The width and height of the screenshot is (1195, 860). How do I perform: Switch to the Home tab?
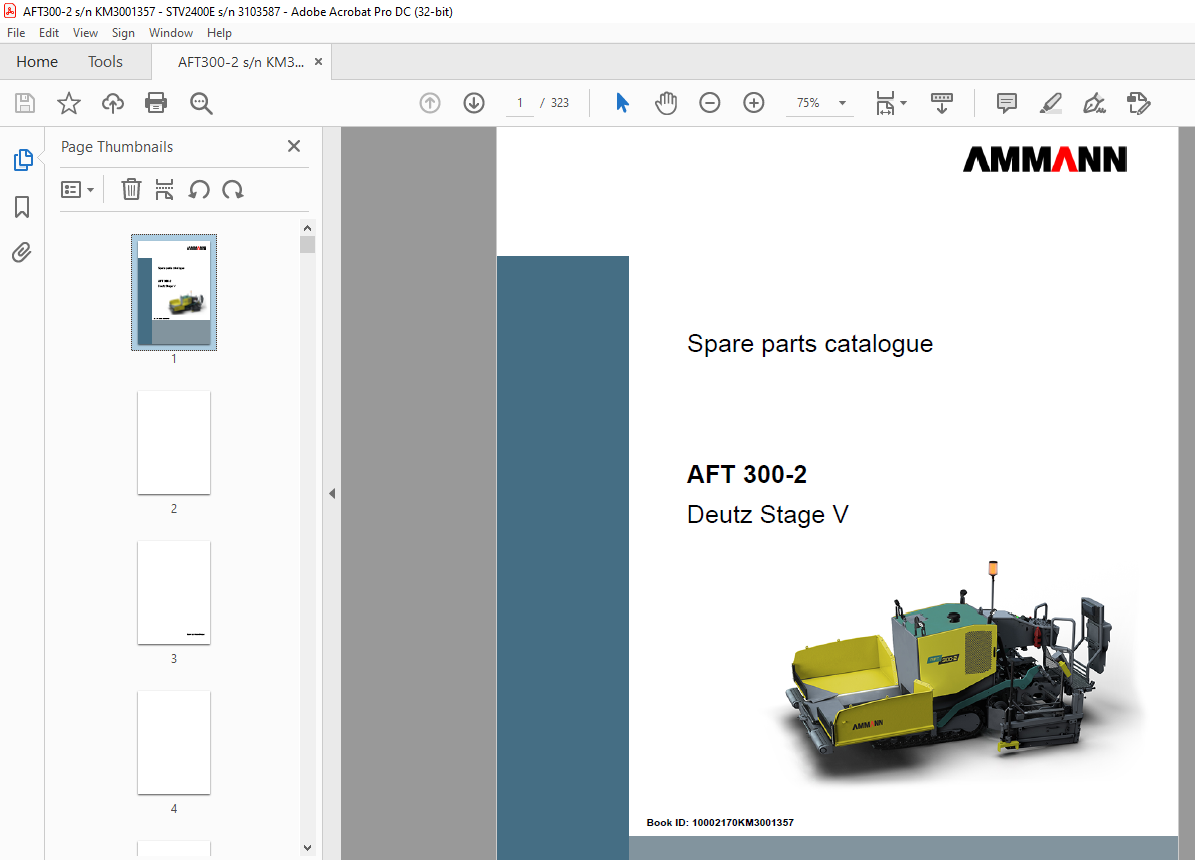pos(37,62)
